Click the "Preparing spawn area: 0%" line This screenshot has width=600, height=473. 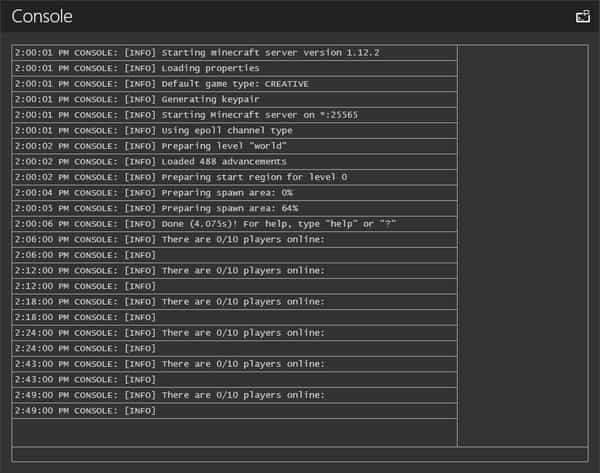point(235,192)
